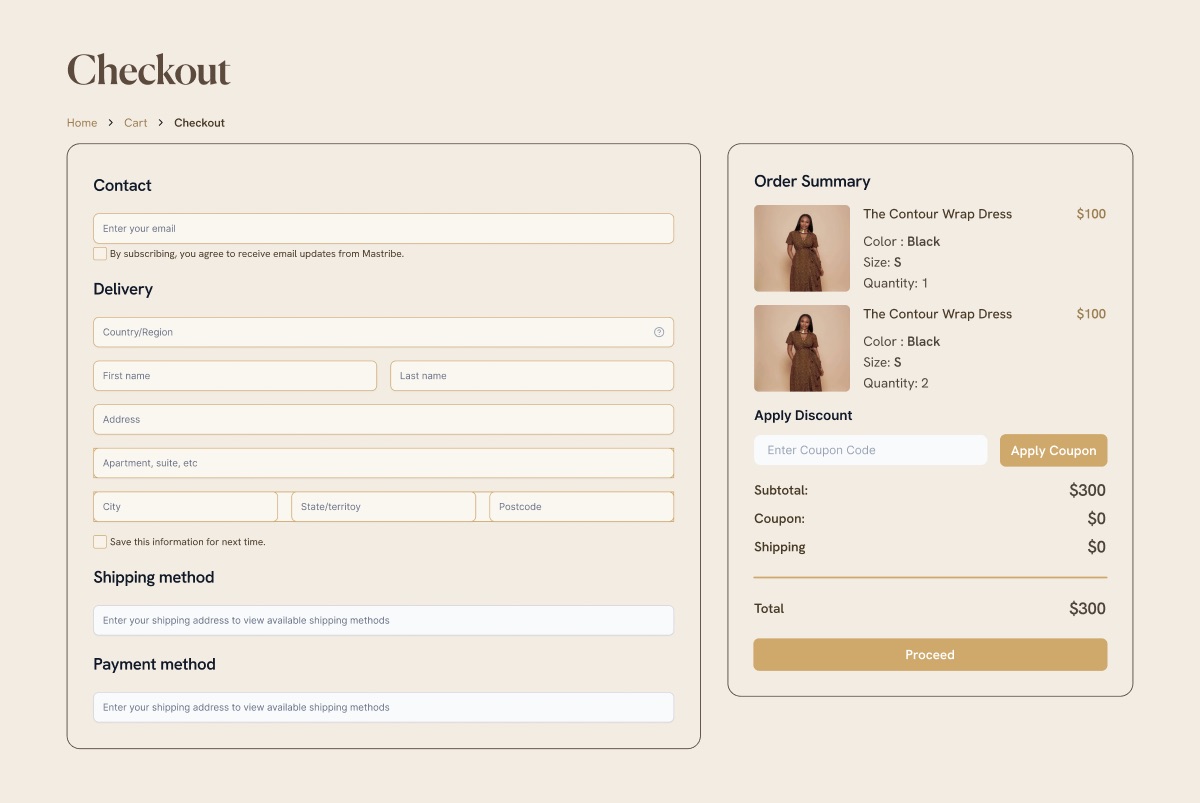The image size is (1200, 803).
Task: Select the State/territoy field
Action: coord(383,507)
